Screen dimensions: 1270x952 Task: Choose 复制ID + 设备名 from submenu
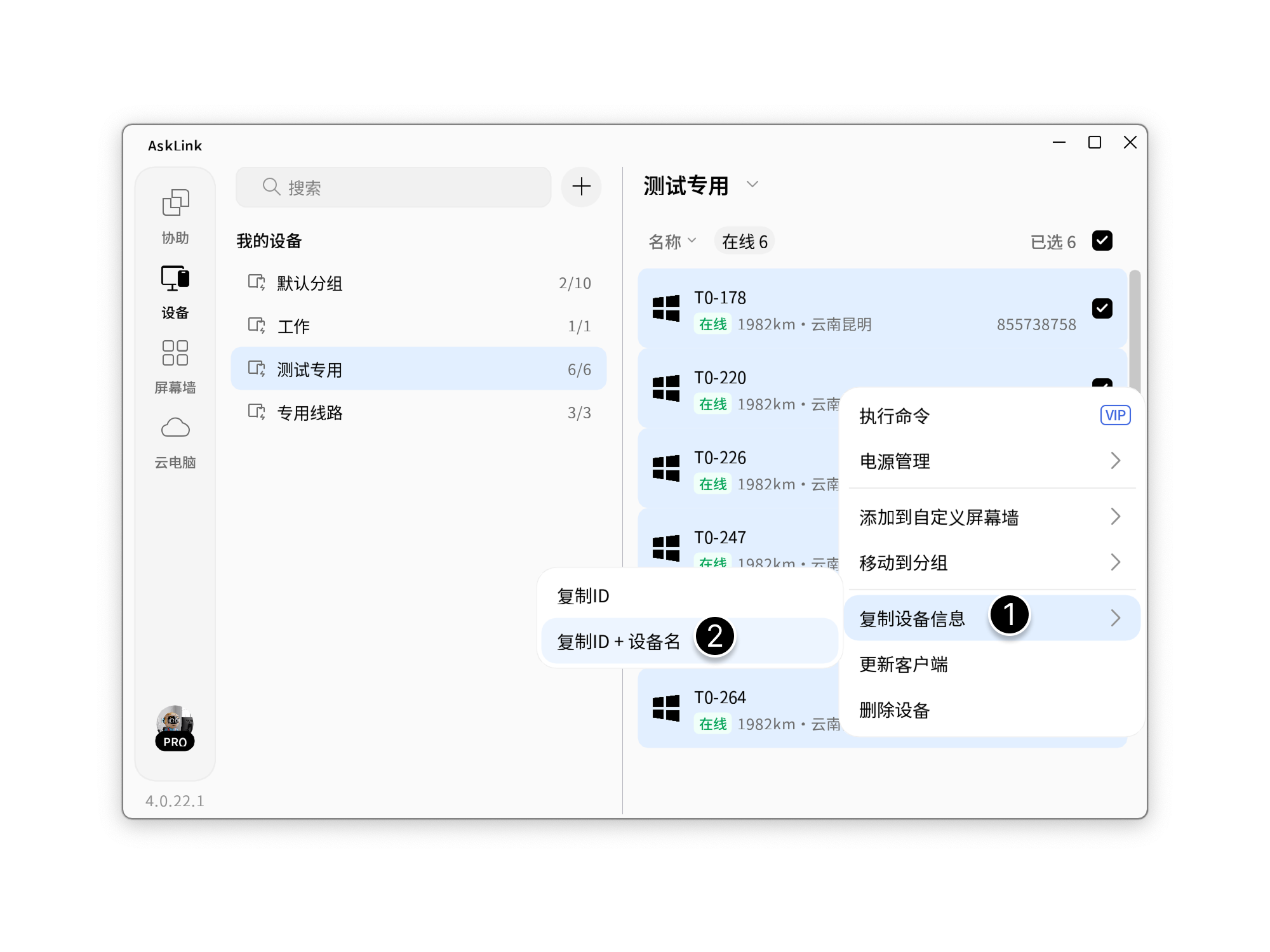(x=617, y=640)
